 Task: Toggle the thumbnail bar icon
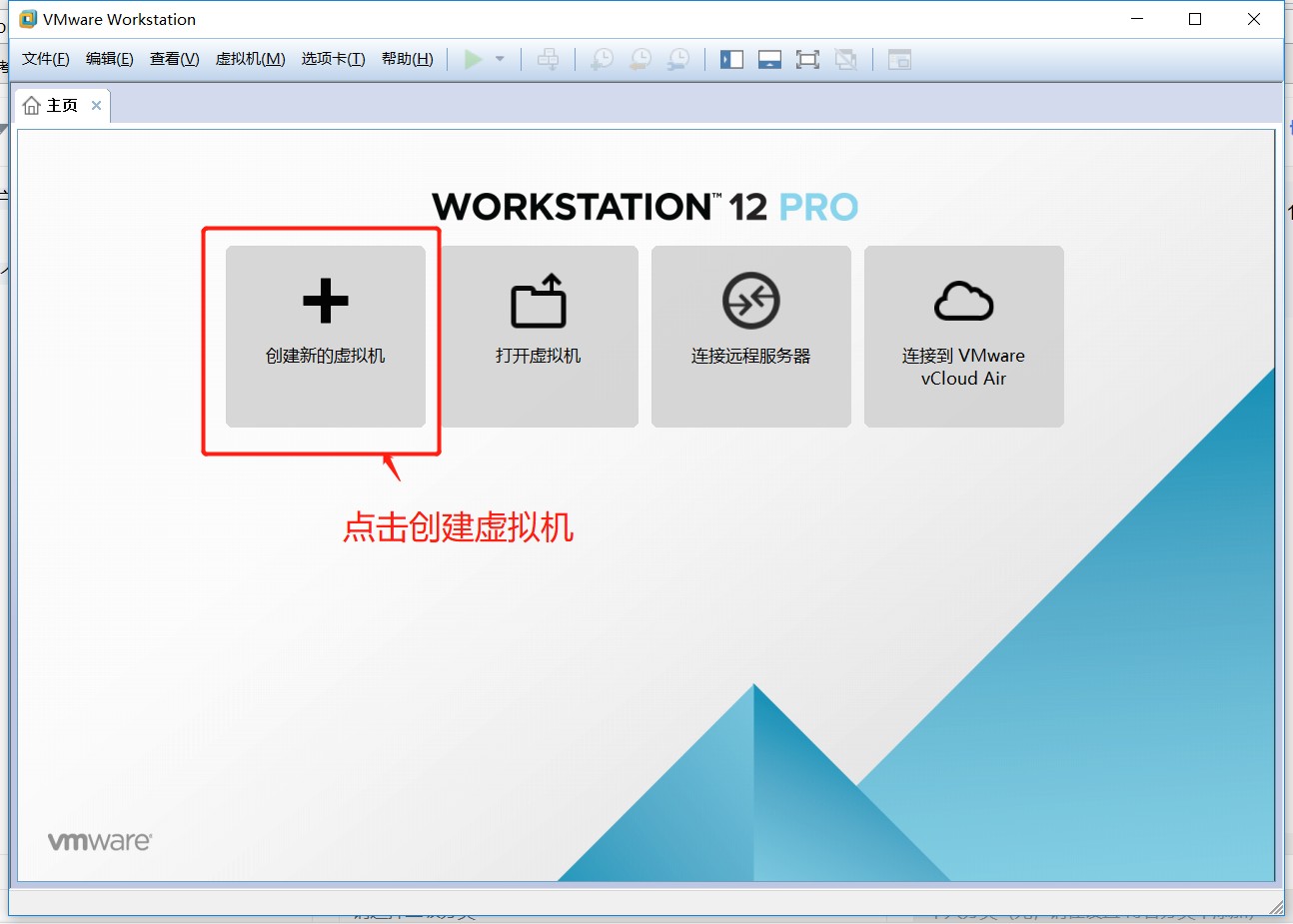(769, 60)
